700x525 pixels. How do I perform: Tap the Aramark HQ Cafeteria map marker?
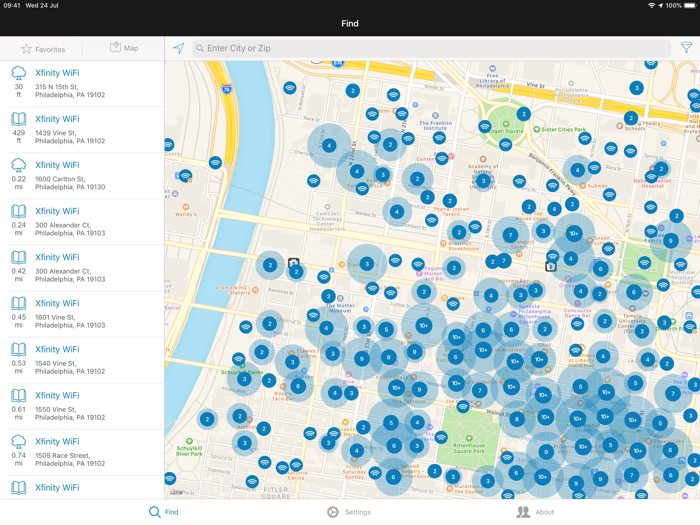click(255, 290)
